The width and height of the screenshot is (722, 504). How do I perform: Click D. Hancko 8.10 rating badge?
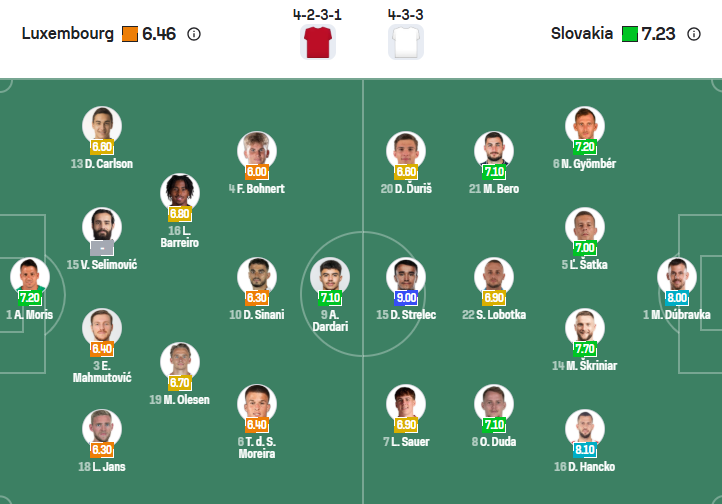[x=585, y=450]
